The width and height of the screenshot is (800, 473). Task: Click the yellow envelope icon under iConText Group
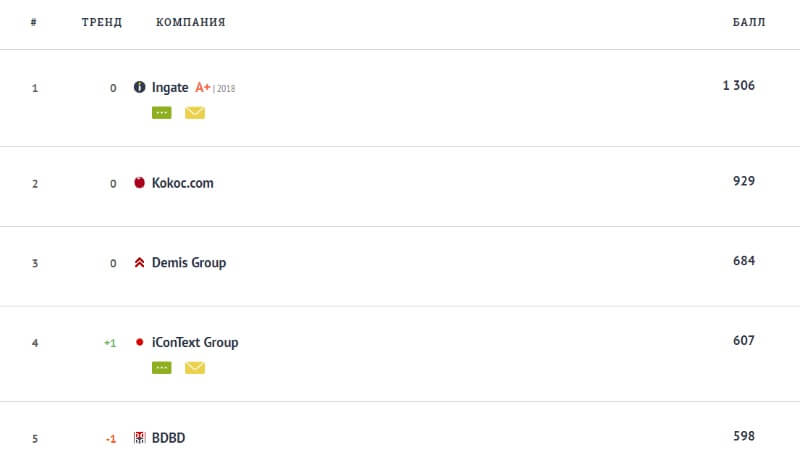coord(195,368)
